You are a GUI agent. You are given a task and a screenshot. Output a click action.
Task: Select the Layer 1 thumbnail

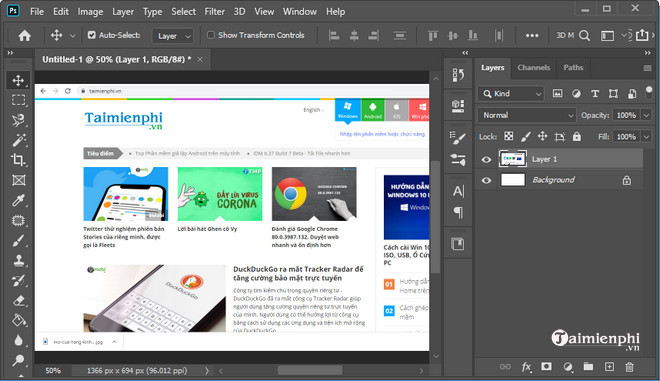(513, 159)
